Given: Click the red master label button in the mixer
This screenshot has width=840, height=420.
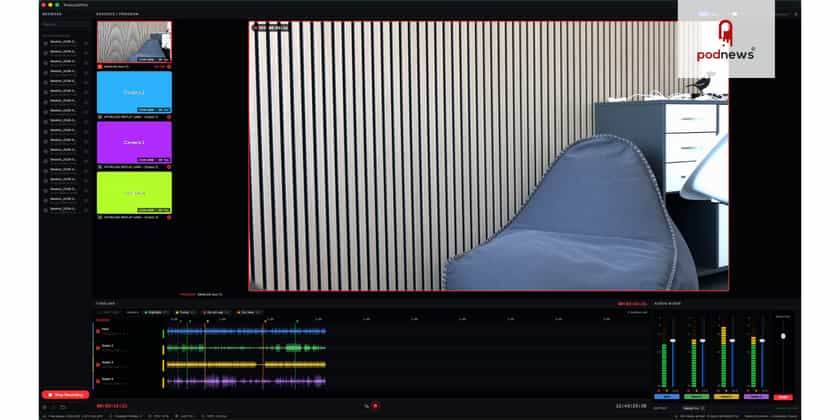Looking at the screenshot, I should pyautogui.click(x=783, y=397).
